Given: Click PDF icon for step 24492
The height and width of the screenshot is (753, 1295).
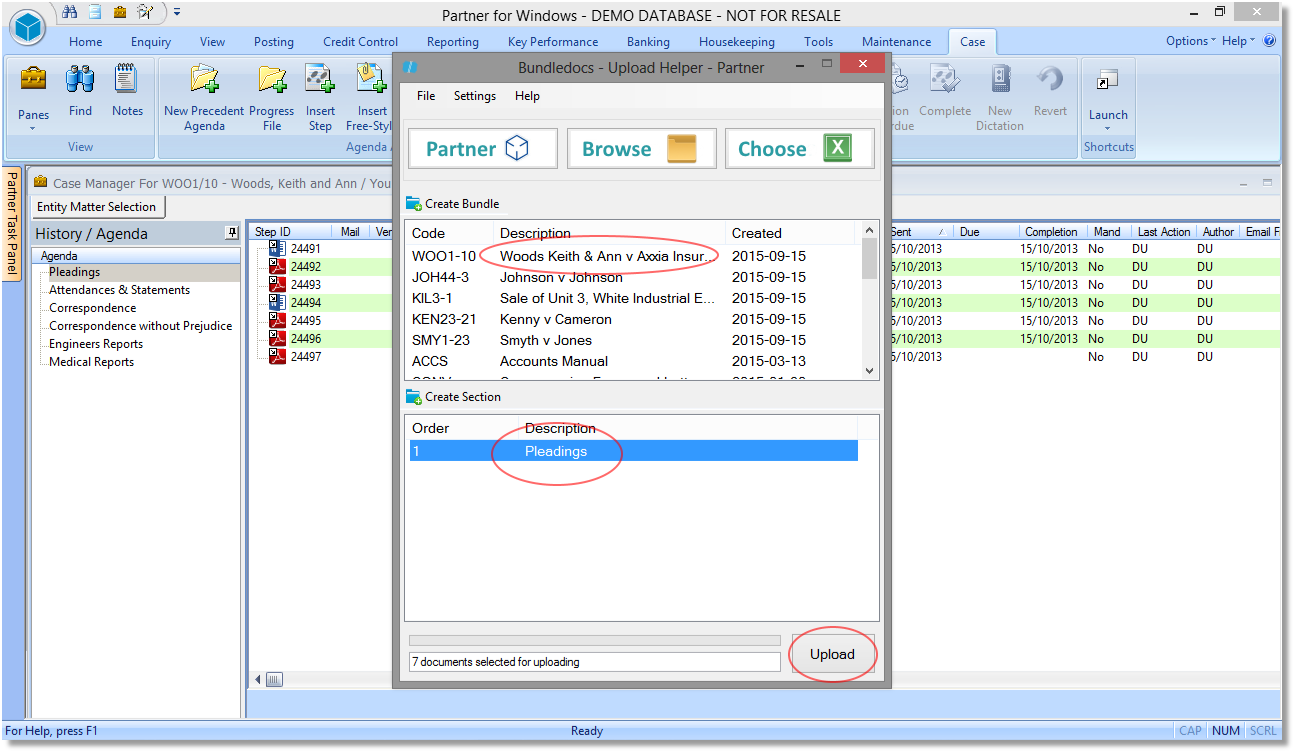Looking at the screenshot, I should 278,267.
